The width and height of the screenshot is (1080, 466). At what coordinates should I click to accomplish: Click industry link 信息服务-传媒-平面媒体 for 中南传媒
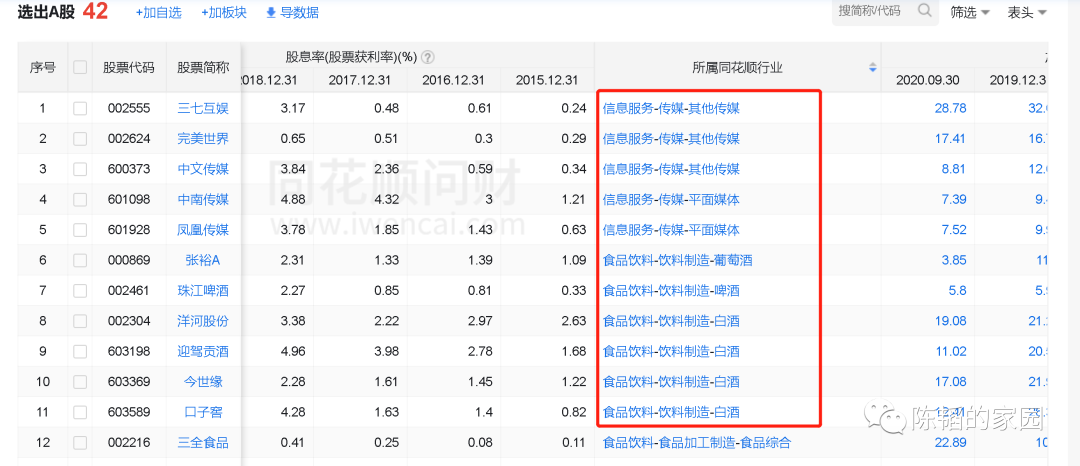pyautogui.click(x=671, y=200)
